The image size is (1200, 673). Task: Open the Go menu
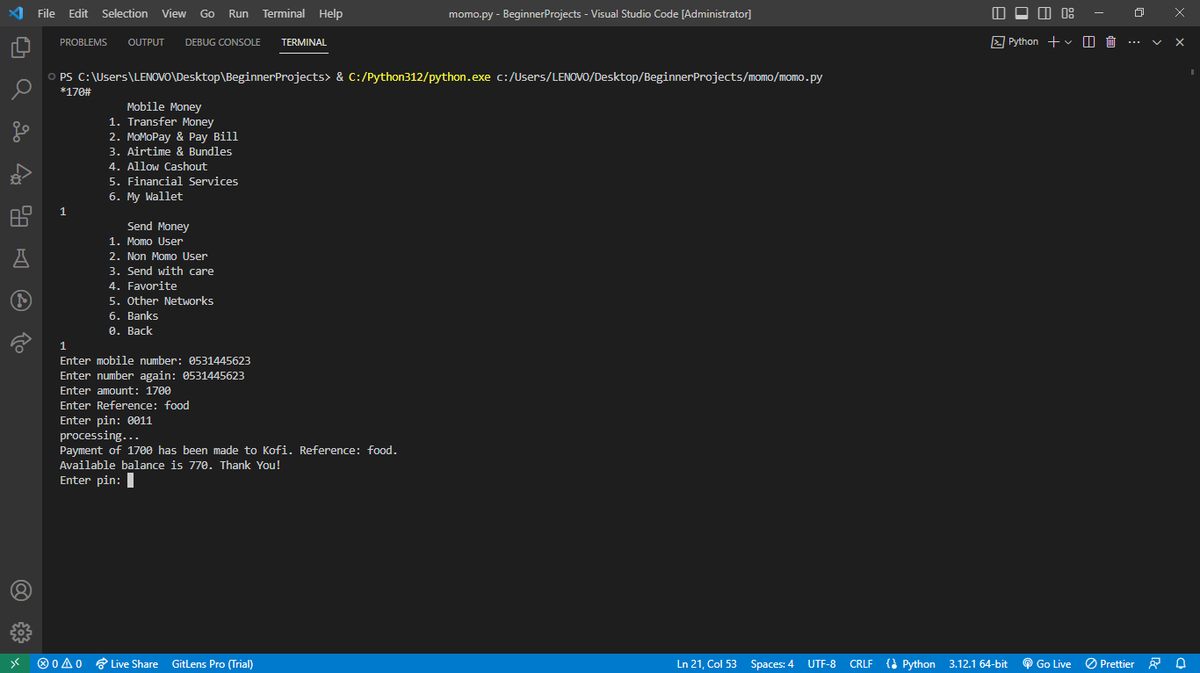coord(208,13)
